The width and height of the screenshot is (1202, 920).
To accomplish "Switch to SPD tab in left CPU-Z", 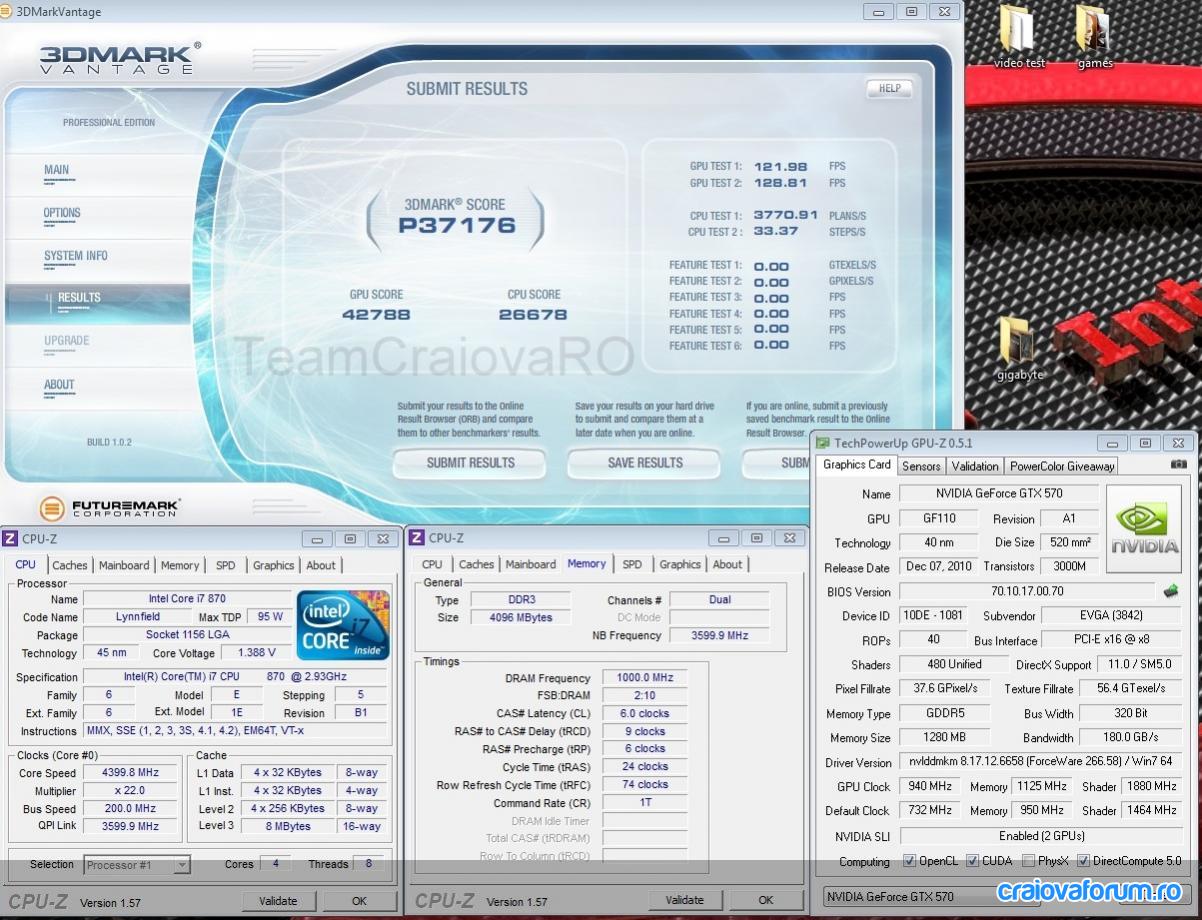I will 226,565.
